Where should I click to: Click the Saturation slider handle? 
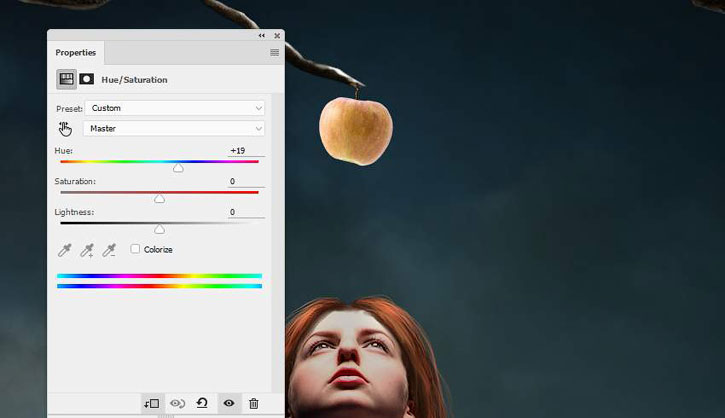[160, 199]
